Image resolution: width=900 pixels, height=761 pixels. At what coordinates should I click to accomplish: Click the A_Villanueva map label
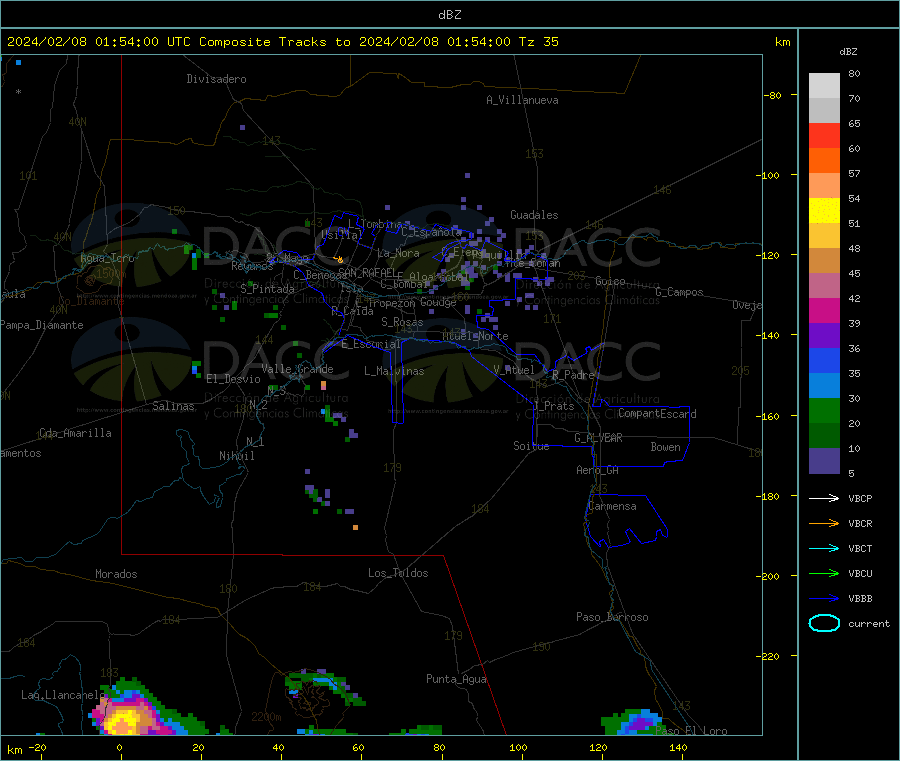click(x=522, y=100)
